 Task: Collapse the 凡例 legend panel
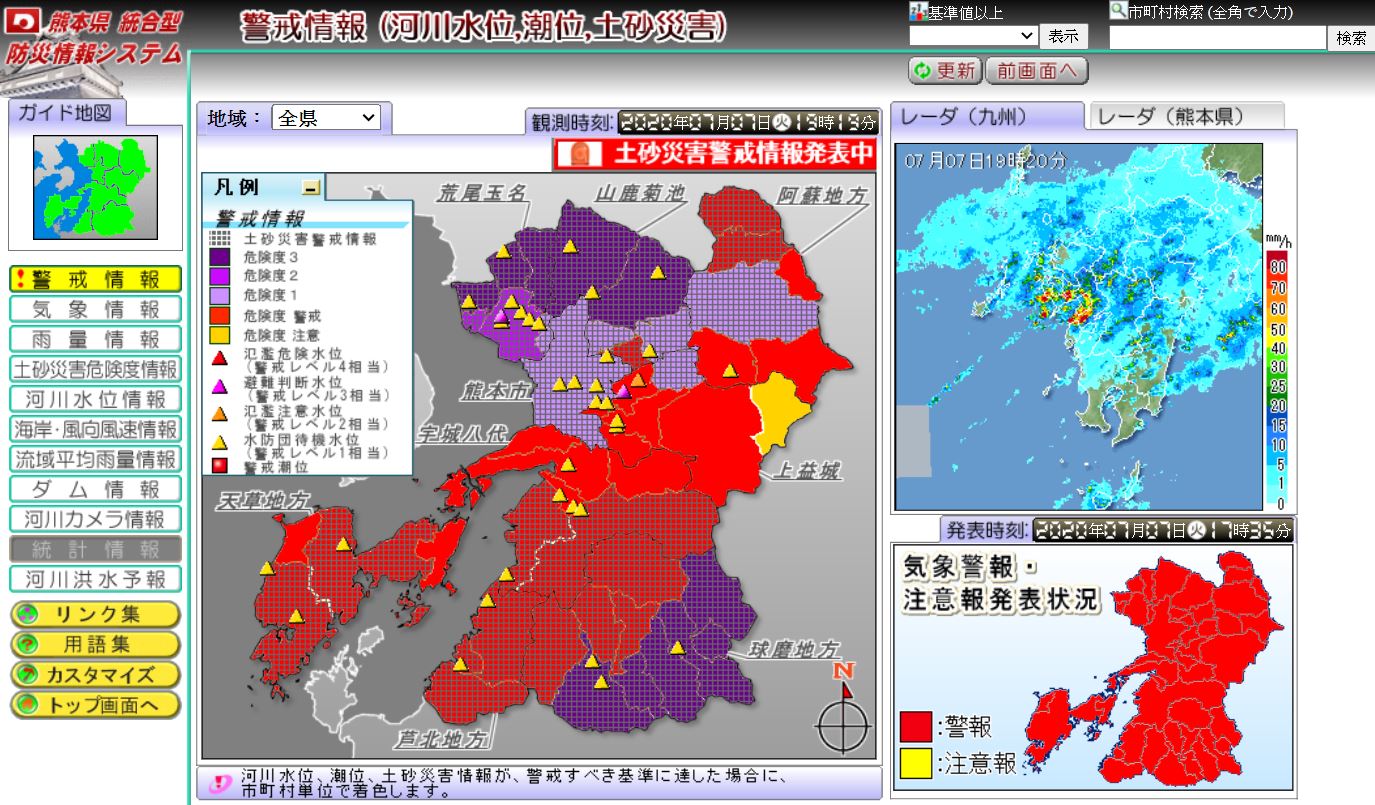(311, 187)
